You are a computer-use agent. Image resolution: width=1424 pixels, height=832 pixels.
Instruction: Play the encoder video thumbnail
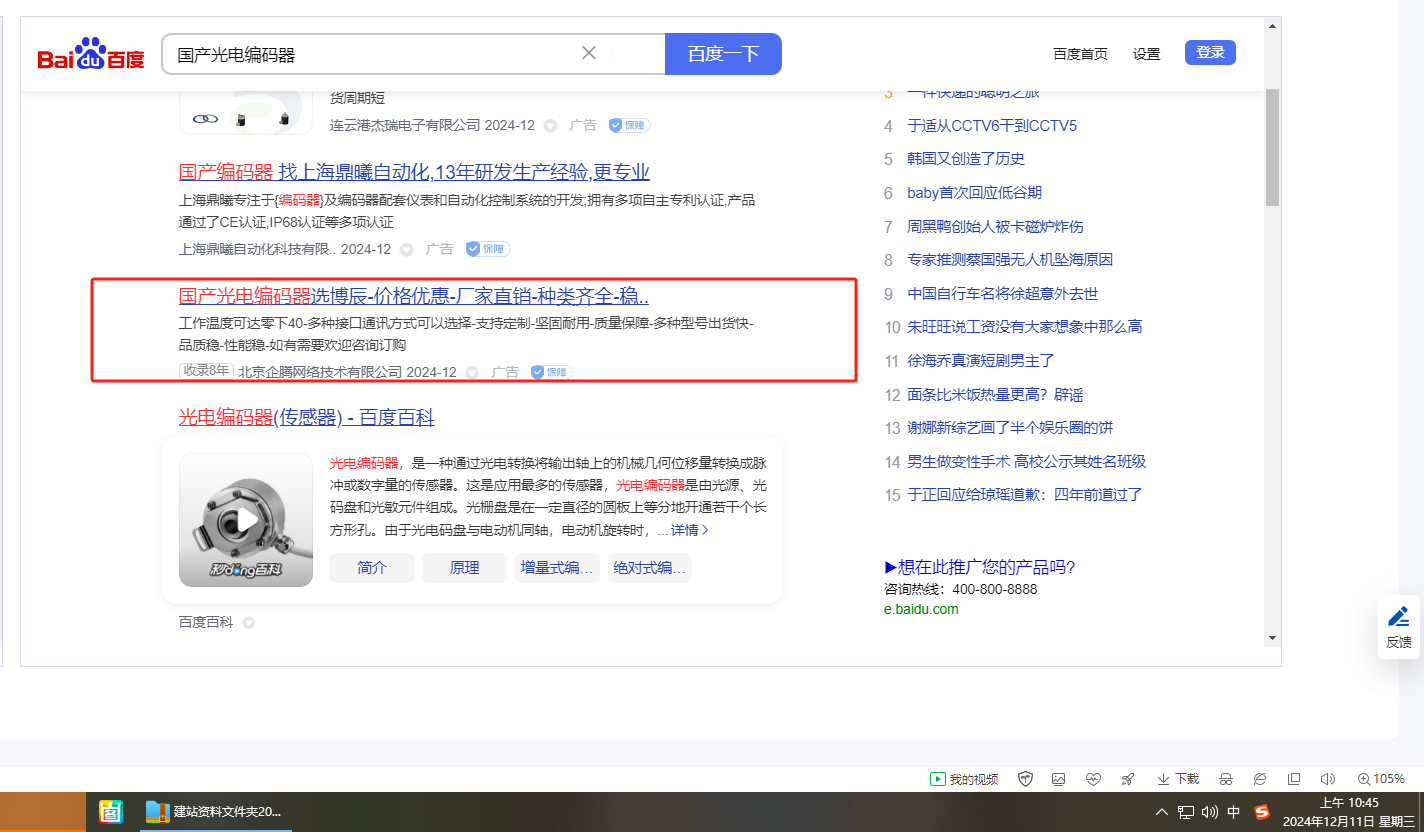246,520
